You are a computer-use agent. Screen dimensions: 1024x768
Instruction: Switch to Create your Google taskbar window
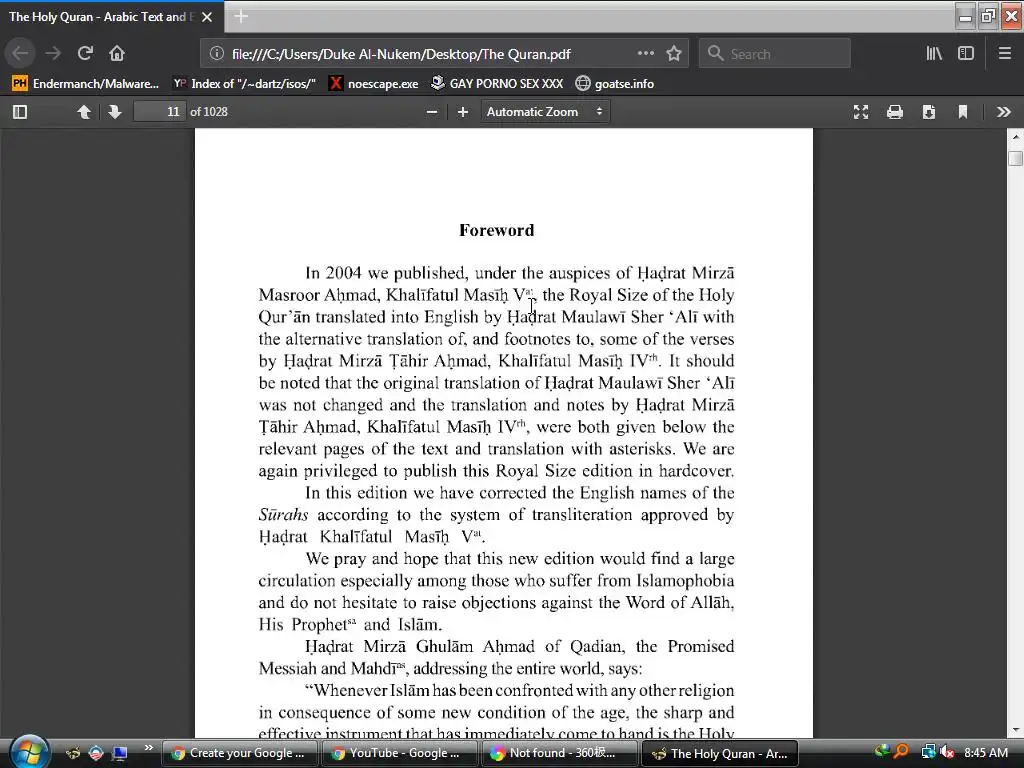pyautogui.click(x=240, y=753)
